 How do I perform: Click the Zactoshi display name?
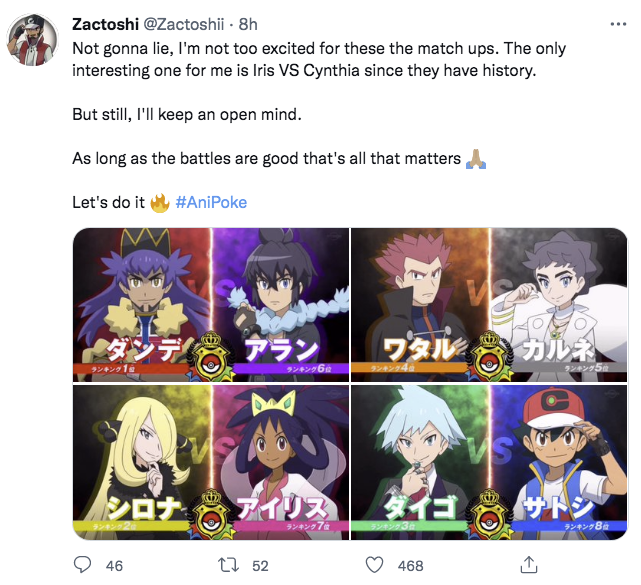coord(105,25)
